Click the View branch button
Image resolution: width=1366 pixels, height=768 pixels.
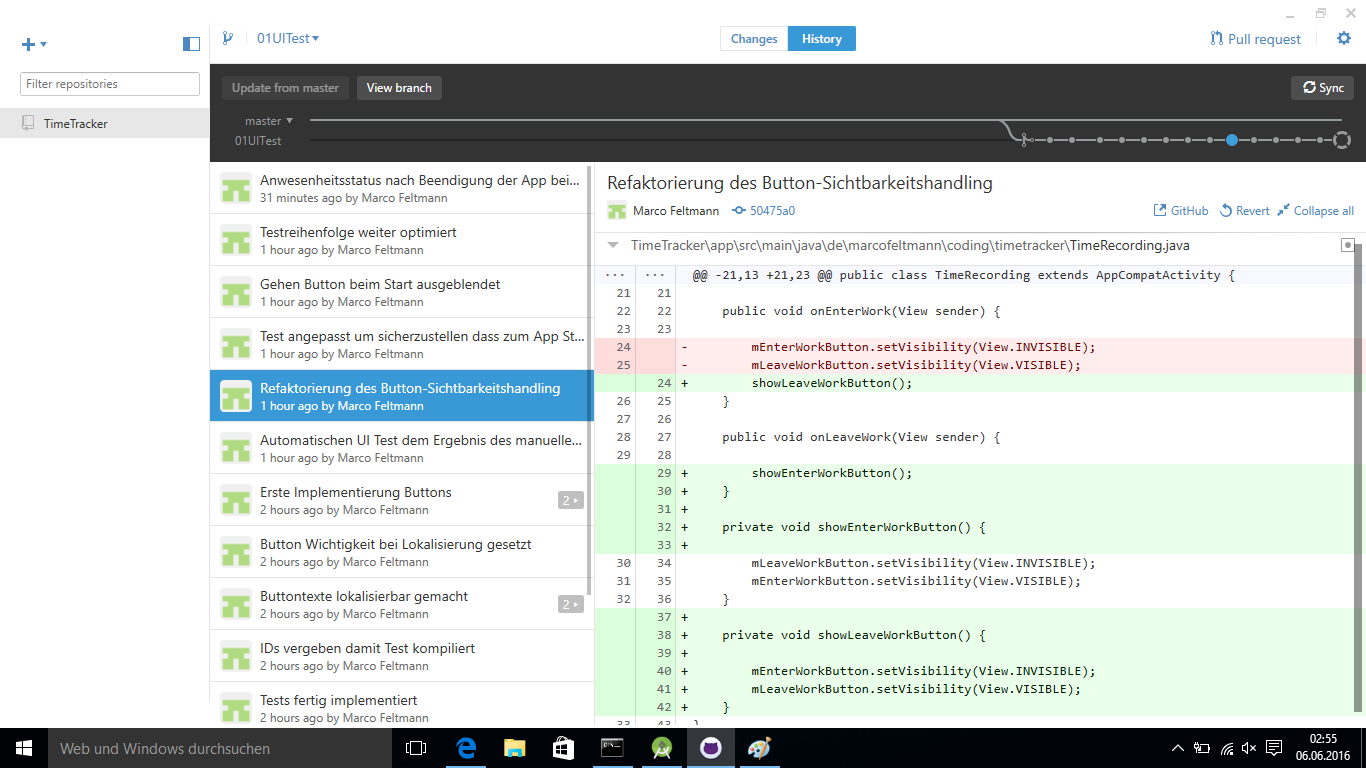(399, 88)
